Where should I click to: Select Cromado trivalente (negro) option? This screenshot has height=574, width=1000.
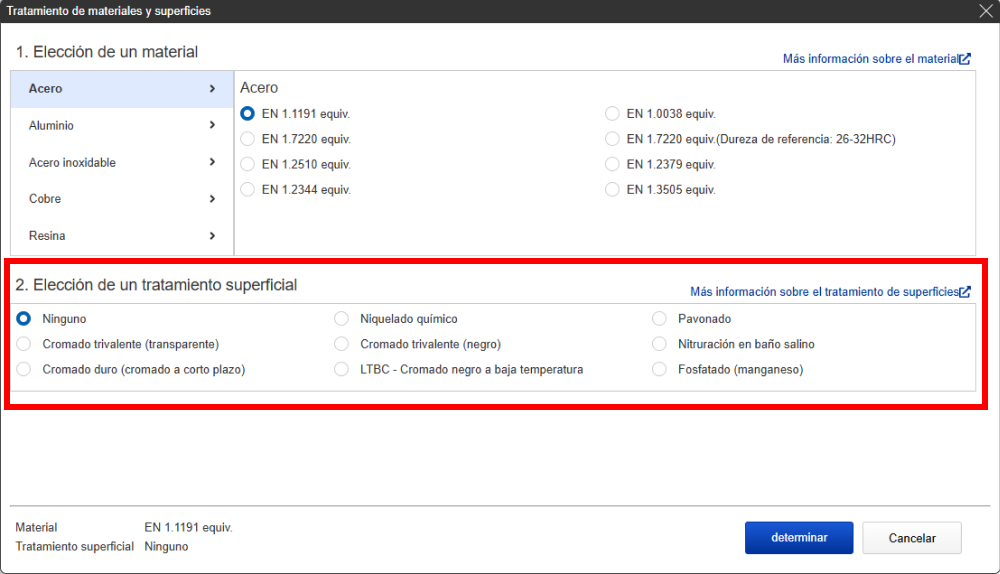click(341, 344)
